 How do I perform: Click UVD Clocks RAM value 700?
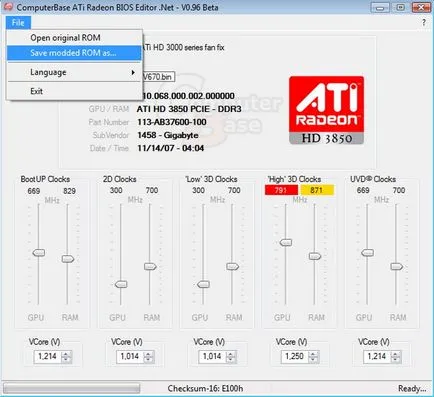399,190
